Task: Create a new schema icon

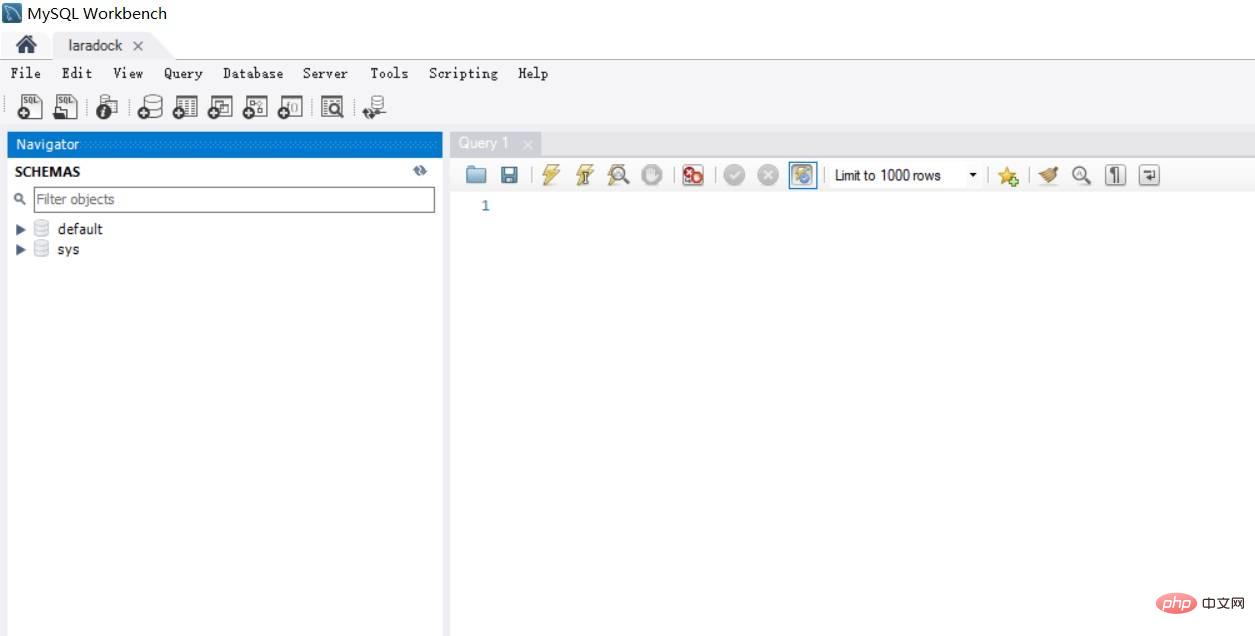Action: click(x=150, y=107)
